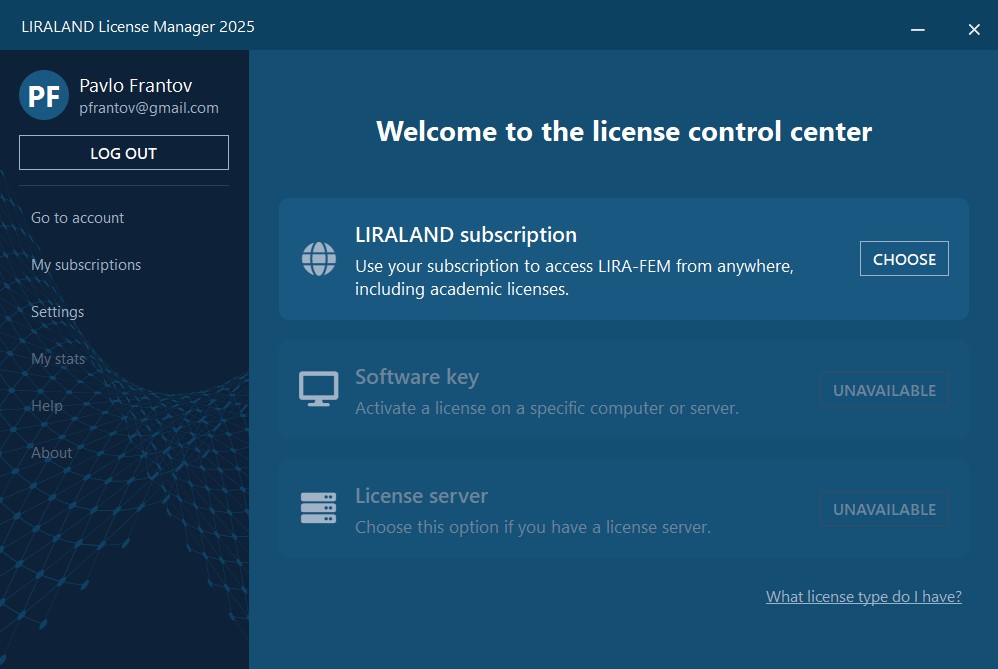Image resolution: width=998 pixels, height=669 pixels.
Task: Click the LIRALAND subscription card title
Action: [x=466, y=235]
